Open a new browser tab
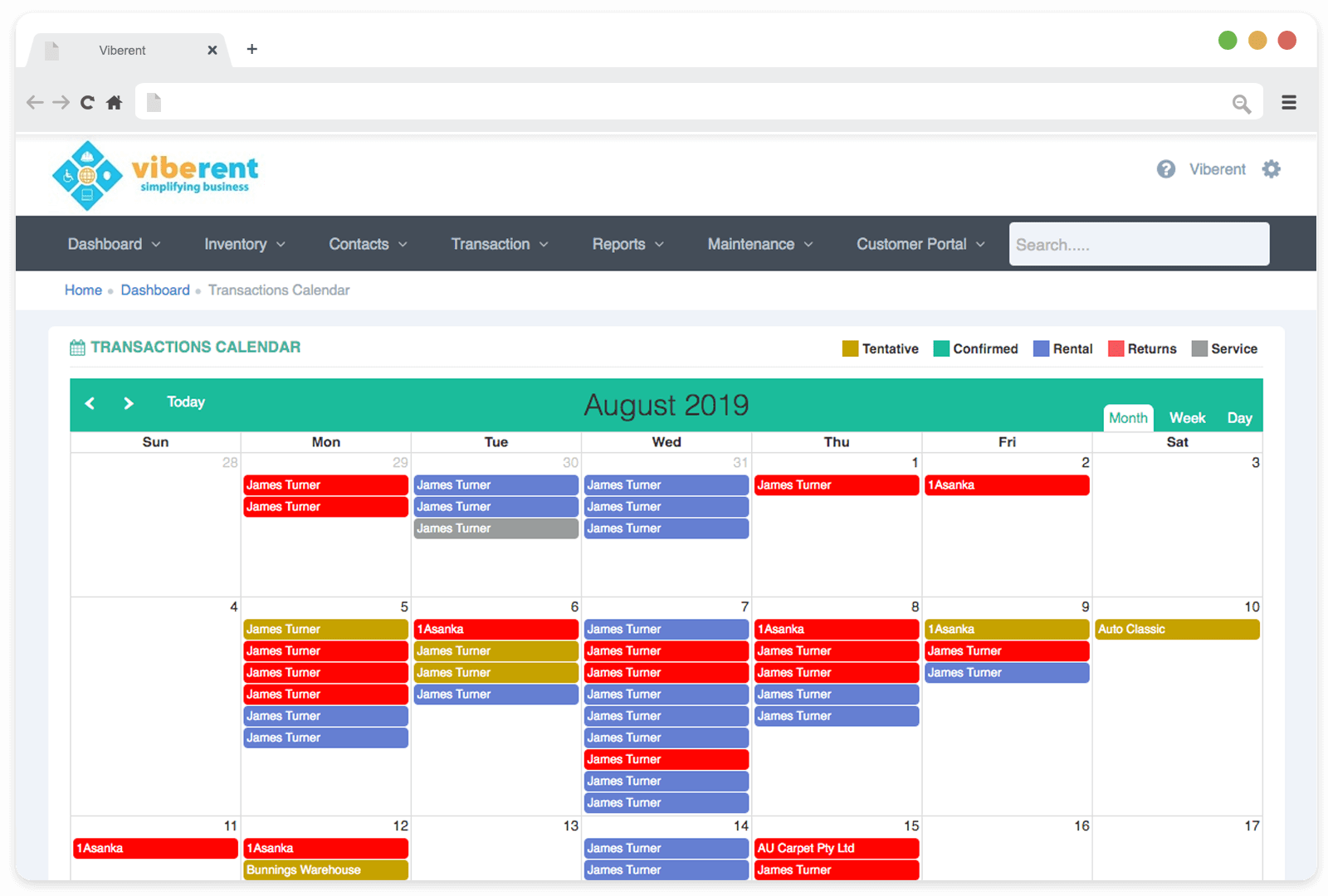This screenshot has height=896, width=1328. tap(252, 50)
